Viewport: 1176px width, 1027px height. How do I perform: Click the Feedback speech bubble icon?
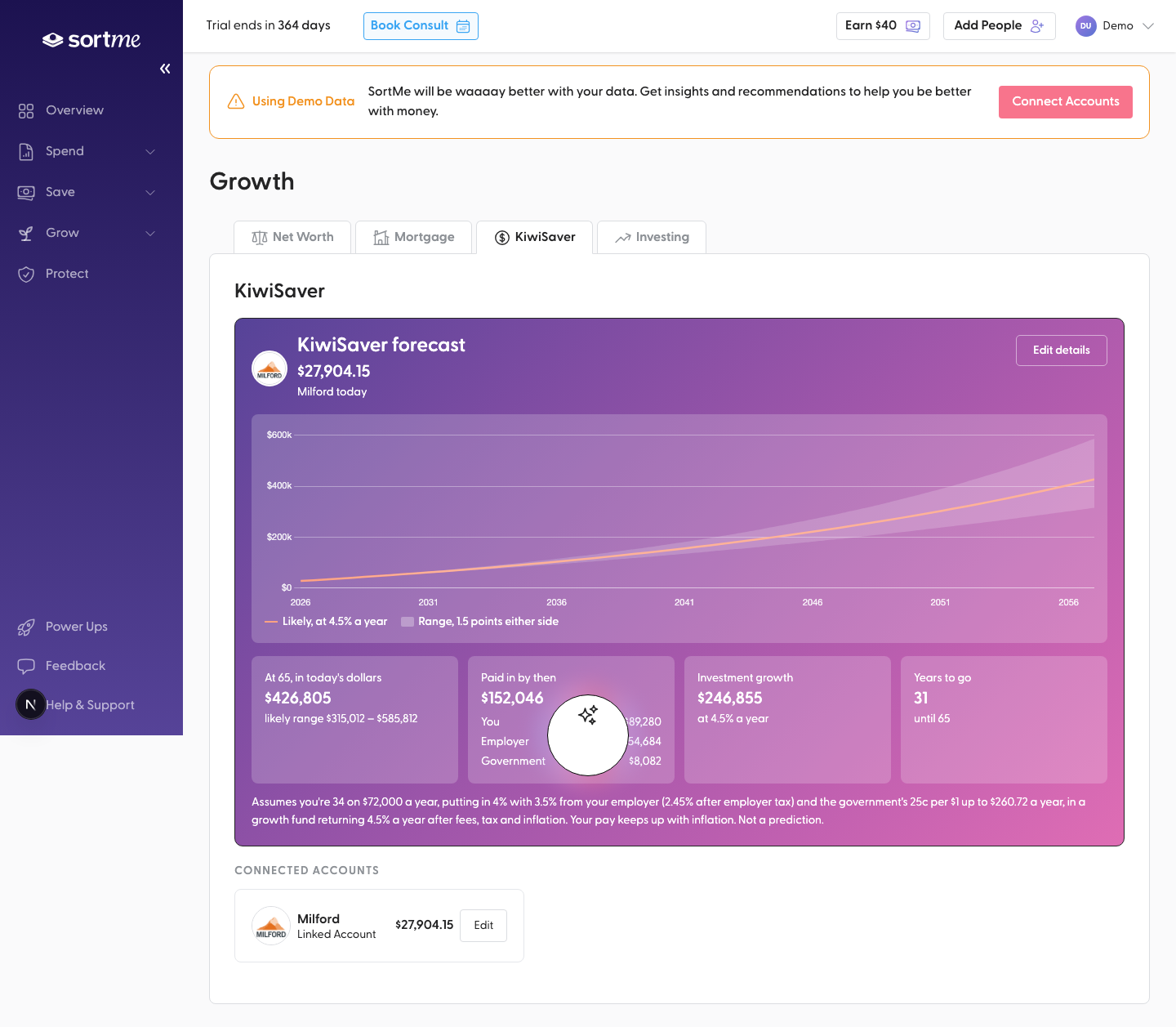point(26,666)
